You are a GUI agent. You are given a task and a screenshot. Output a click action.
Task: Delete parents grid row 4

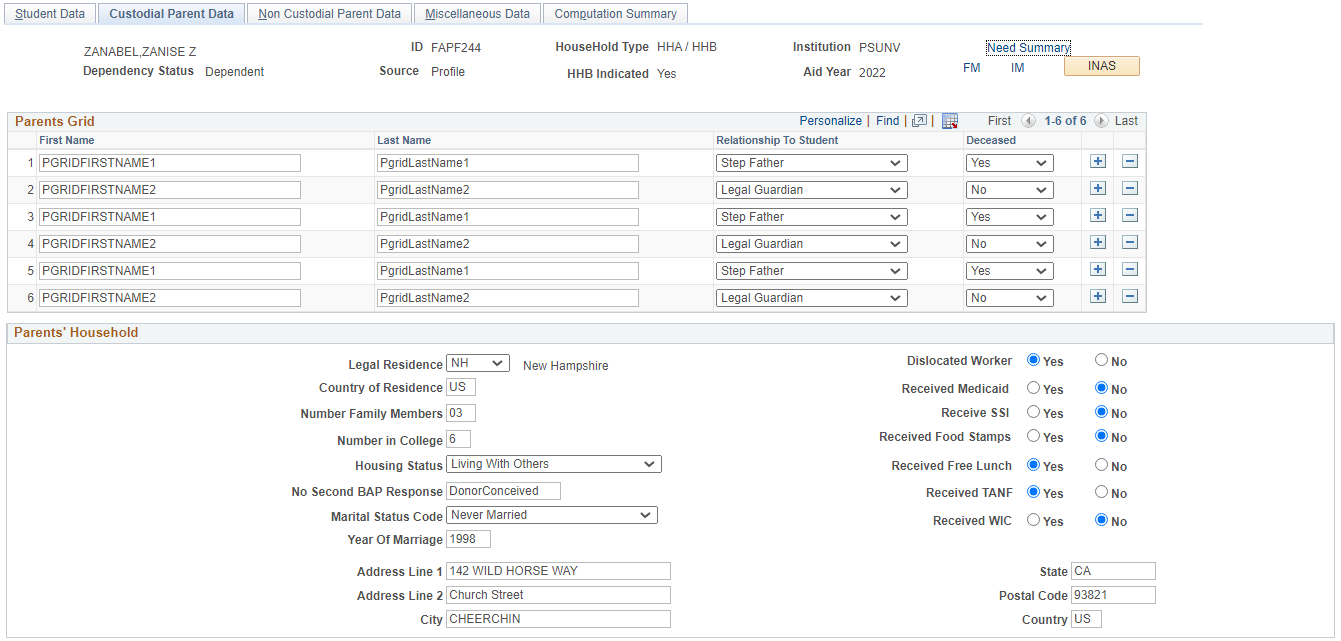[1130, 242]
